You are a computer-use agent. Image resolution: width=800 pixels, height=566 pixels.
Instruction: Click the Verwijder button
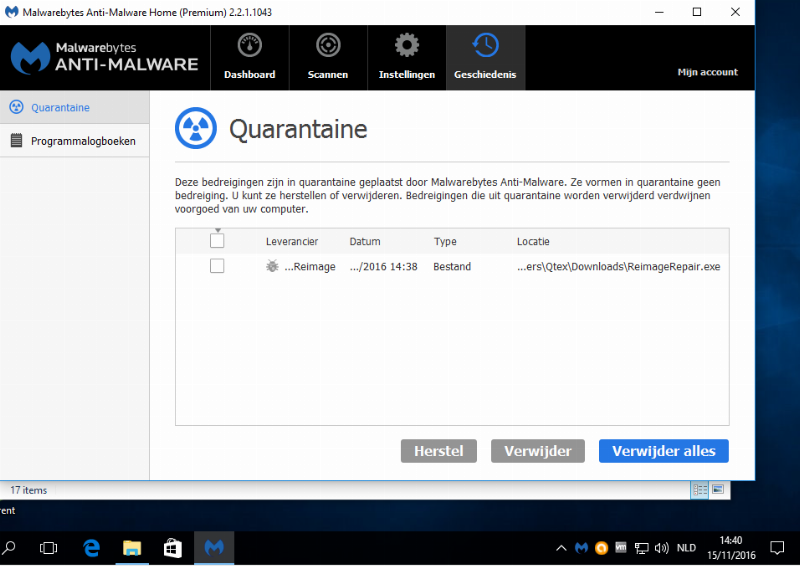[x=538, y=451]
